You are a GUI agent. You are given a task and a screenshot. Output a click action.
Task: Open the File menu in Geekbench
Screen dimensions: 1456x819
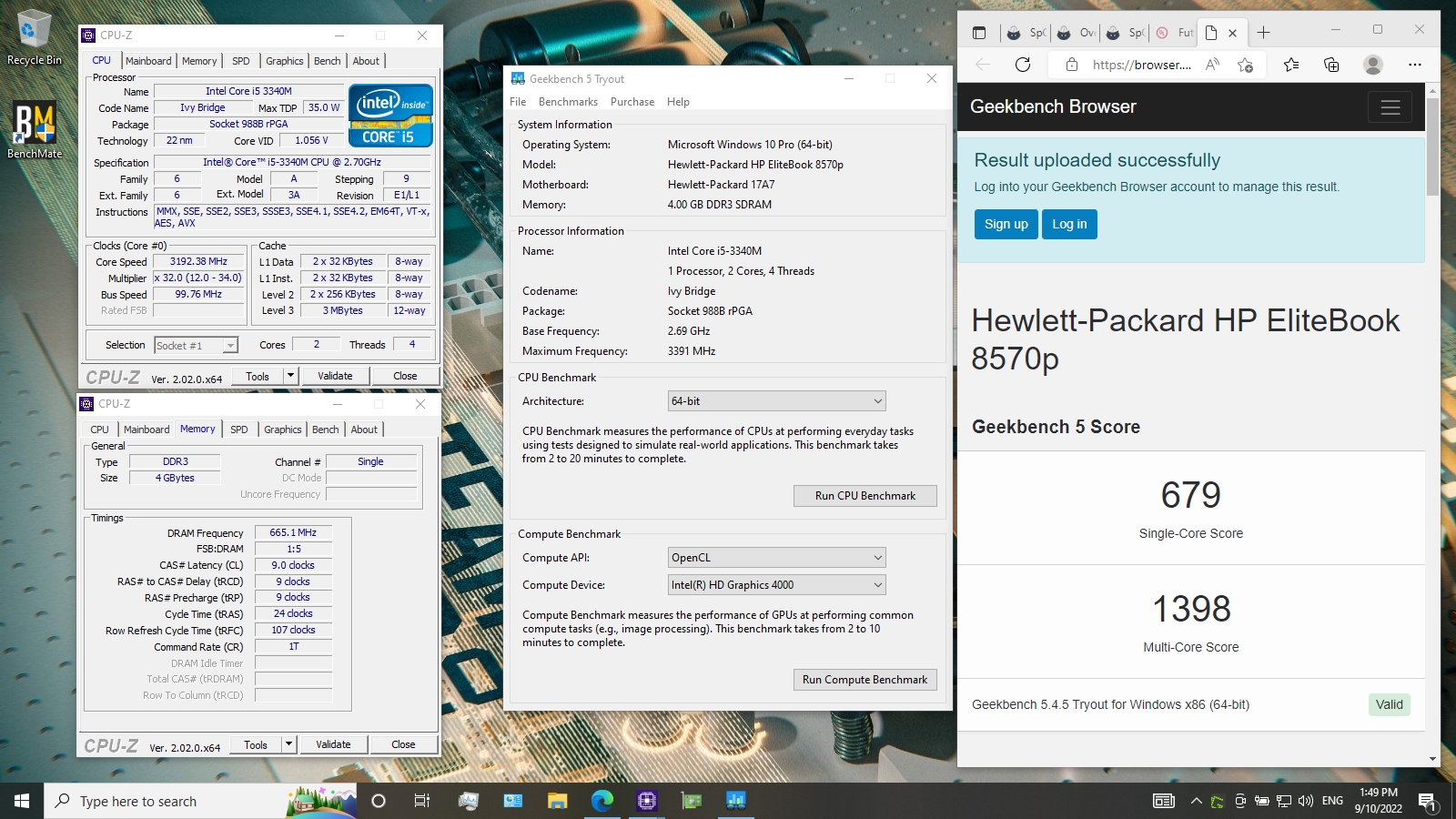coord(518,102)
